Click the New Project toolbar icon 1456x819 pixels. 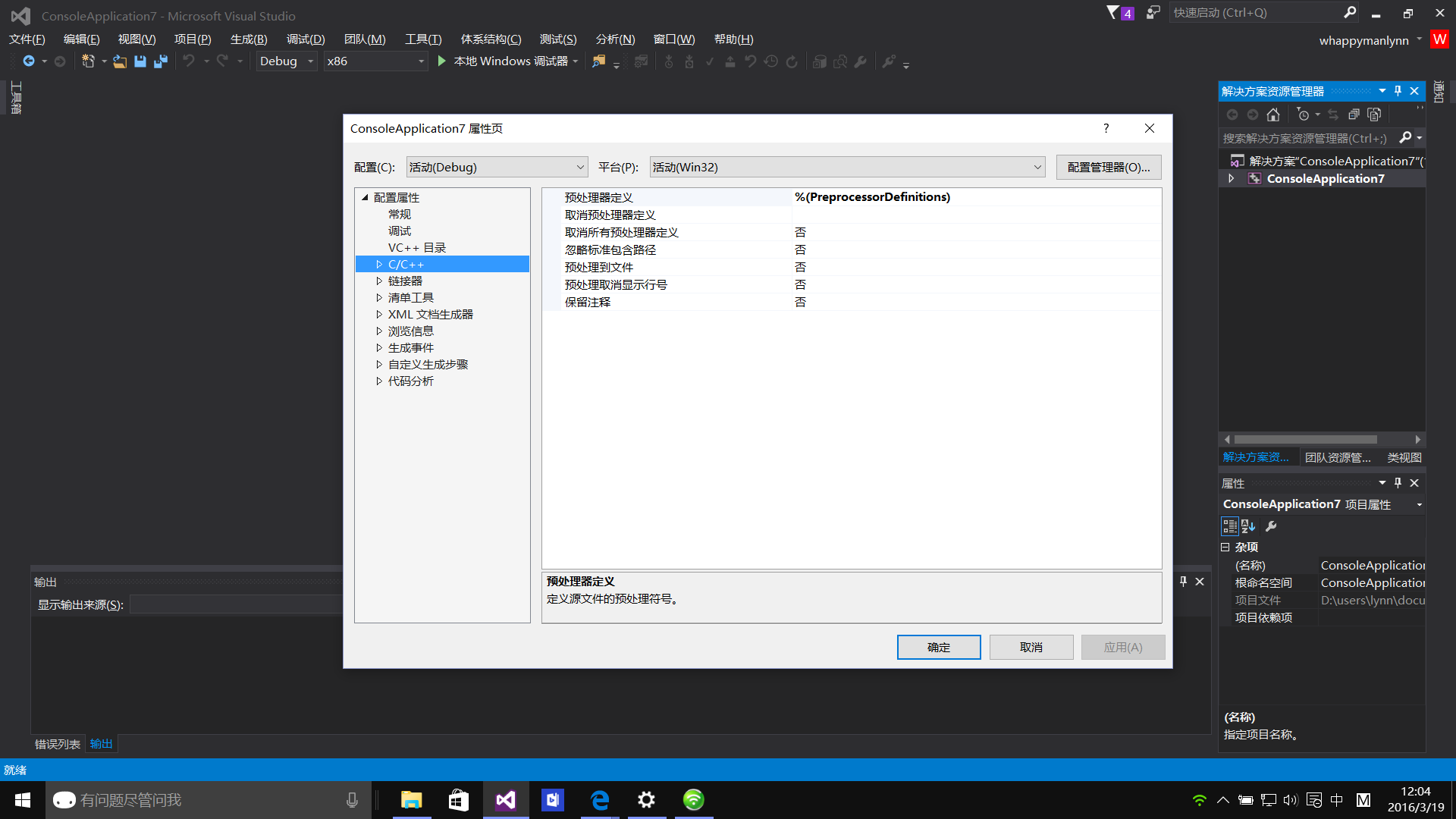(x=88, y=61)
